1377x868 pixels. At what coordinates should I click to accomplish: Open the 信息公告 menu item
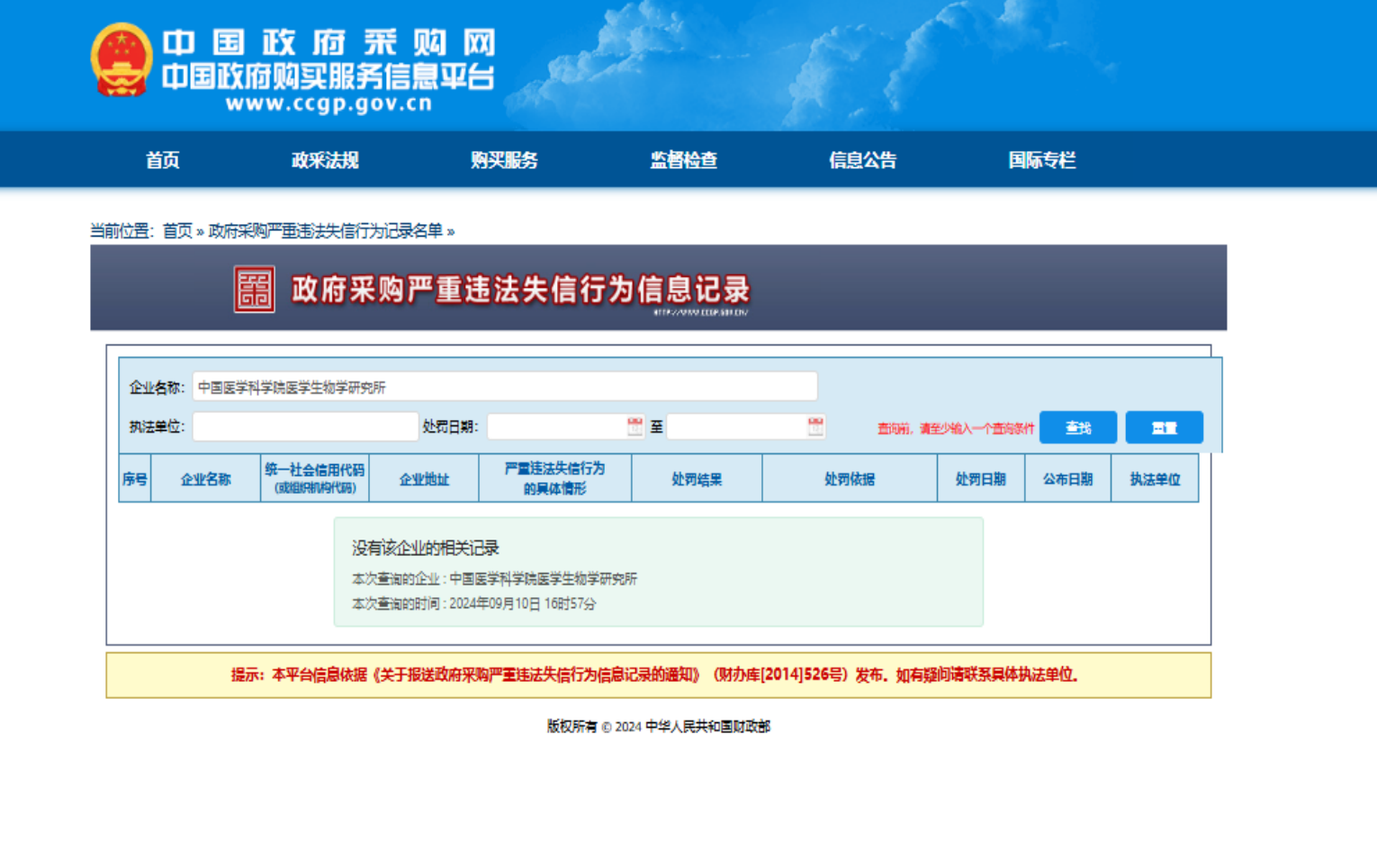pyautogui.click(x=863, y=160)
